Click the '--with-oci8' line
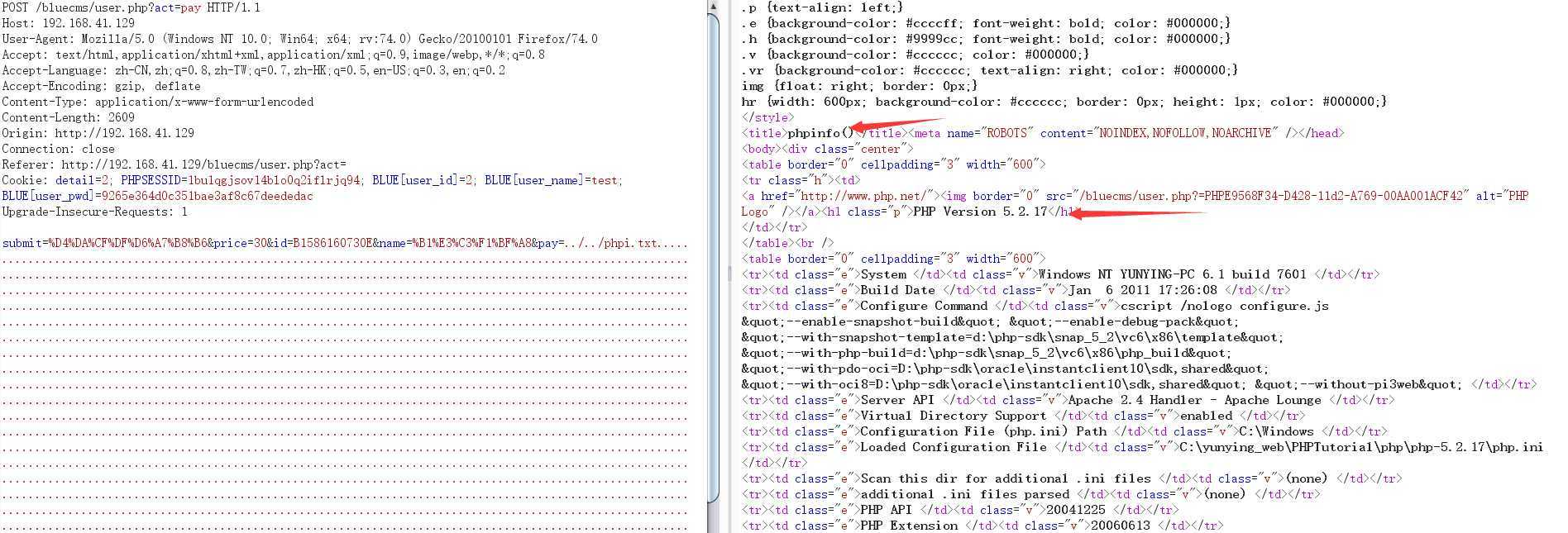The height and width of the screenshot is (533, 1568). pyautogui.click(x=1139, y=384)
